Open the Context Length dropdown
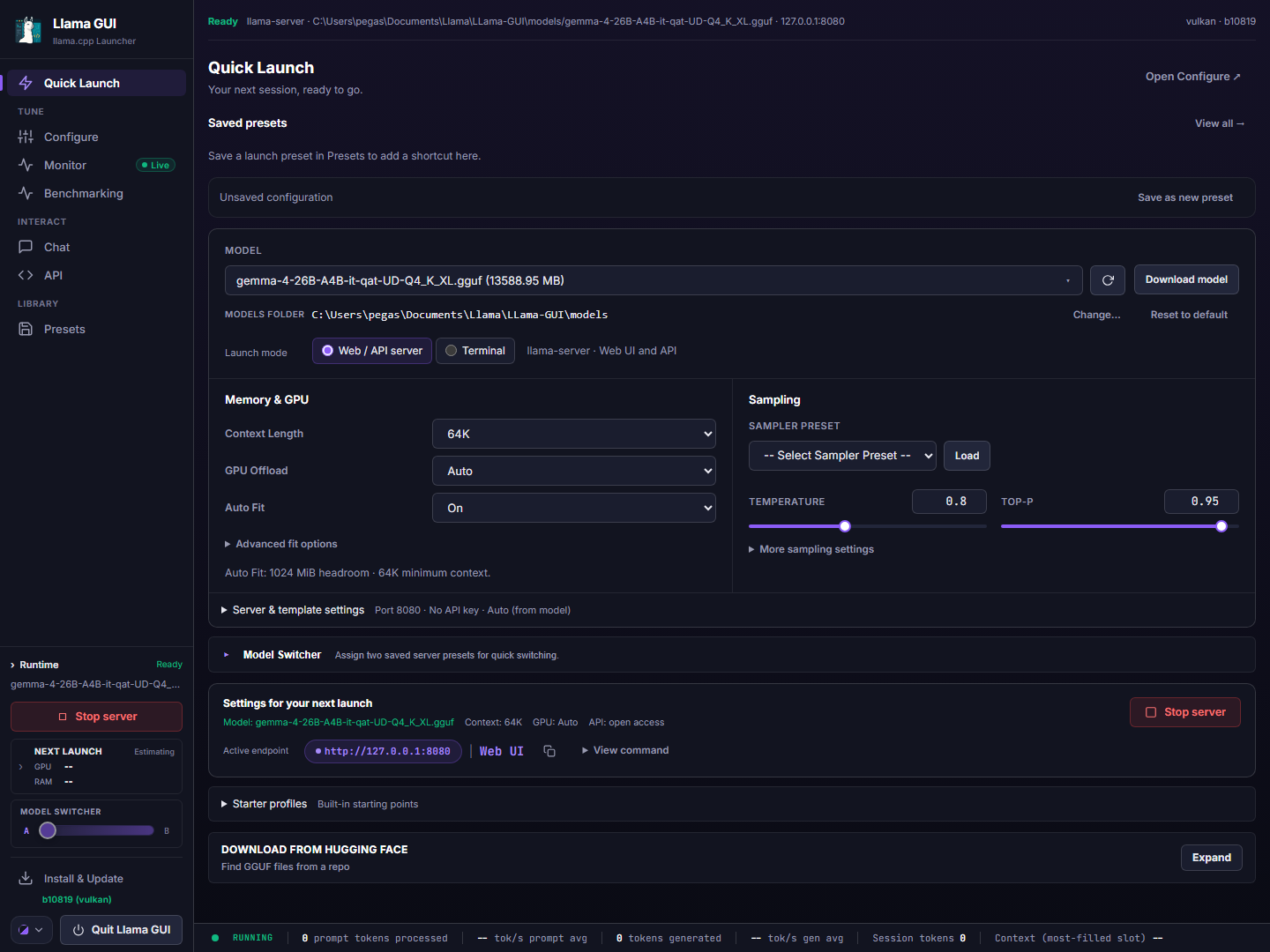 [574, 434]
